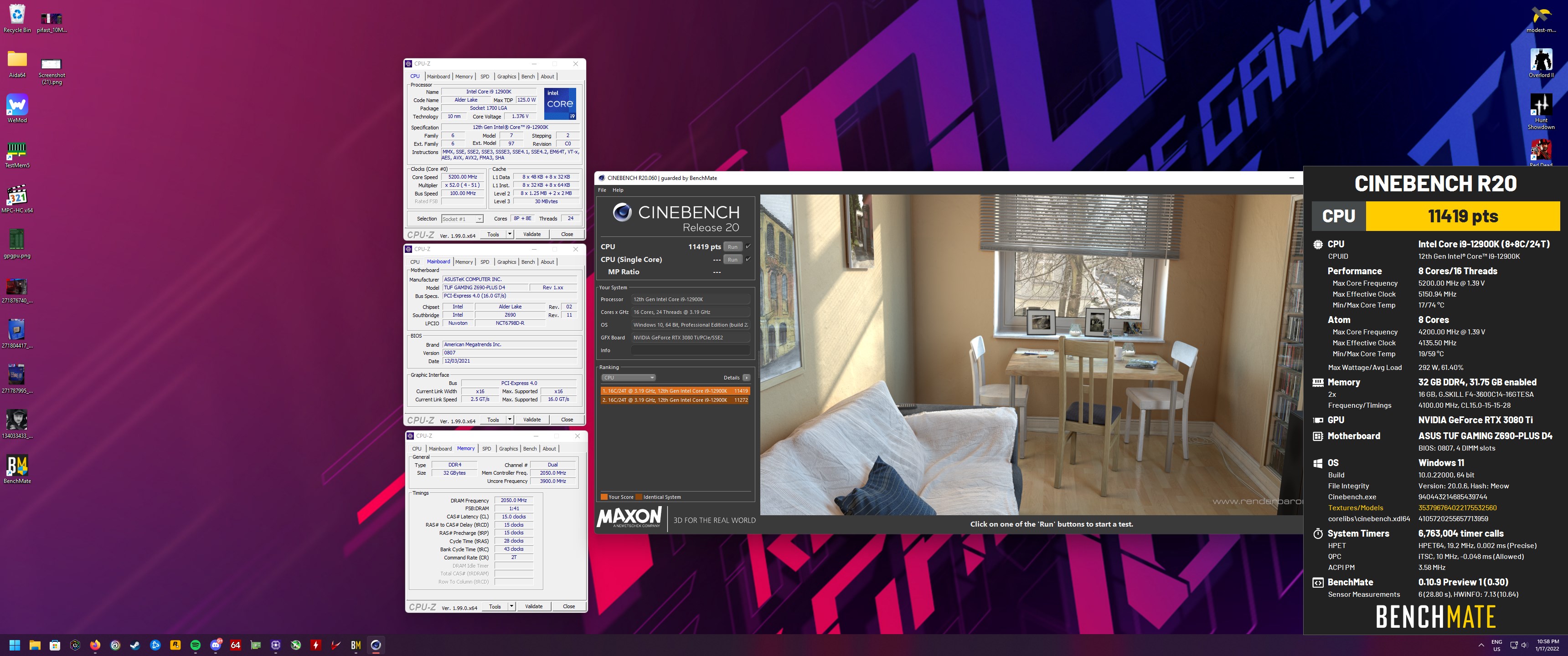This screenshot has width=1568, height=656.
Task: Open File Explorer from taskbar
Action: (35, 645)
